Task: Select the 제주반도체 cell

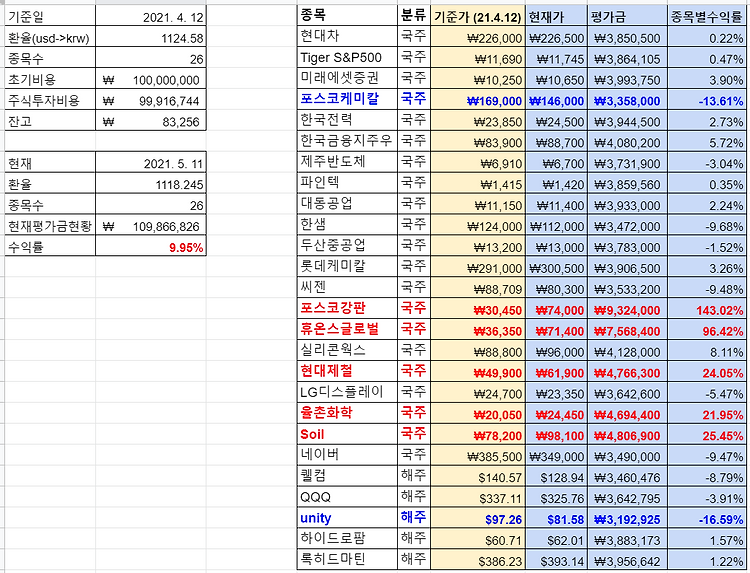Action: [347, 162]
